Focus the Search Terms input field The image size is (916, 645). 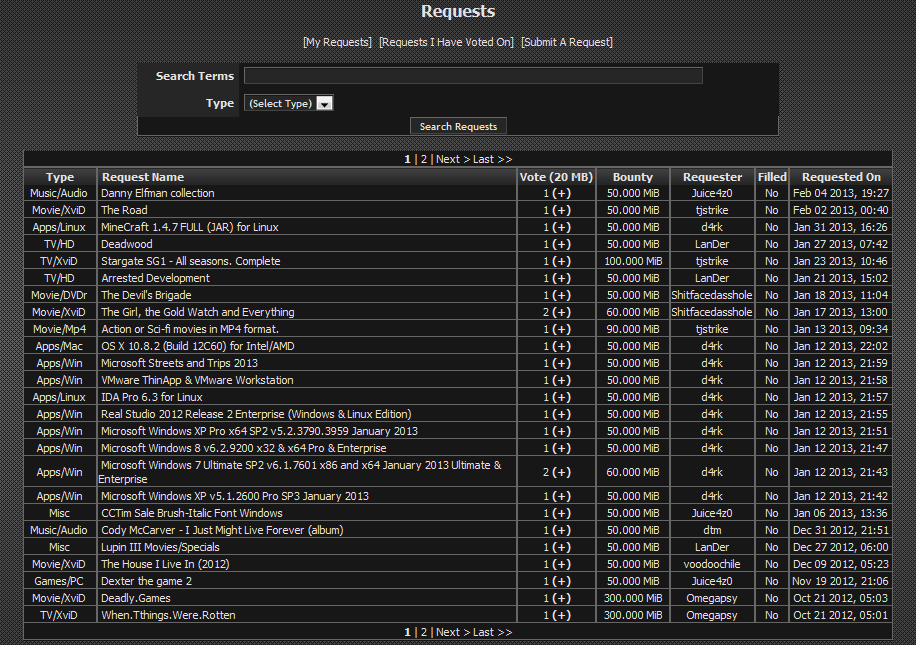coord(473,76)
